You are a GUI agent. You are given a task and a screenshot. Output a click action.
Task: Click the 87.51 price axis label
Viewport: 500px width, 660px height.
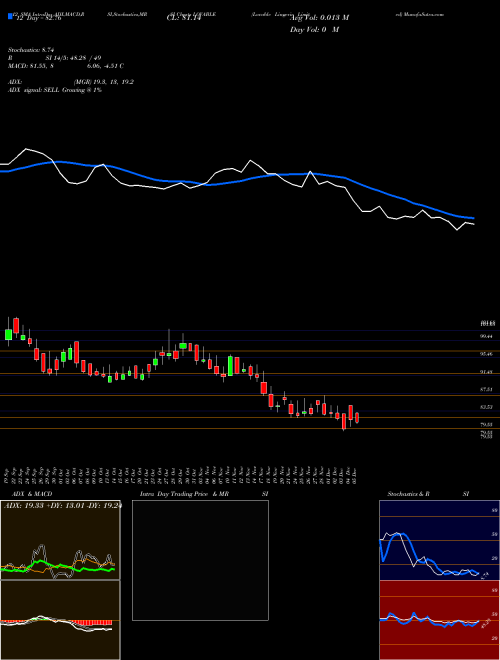(487, 389)
